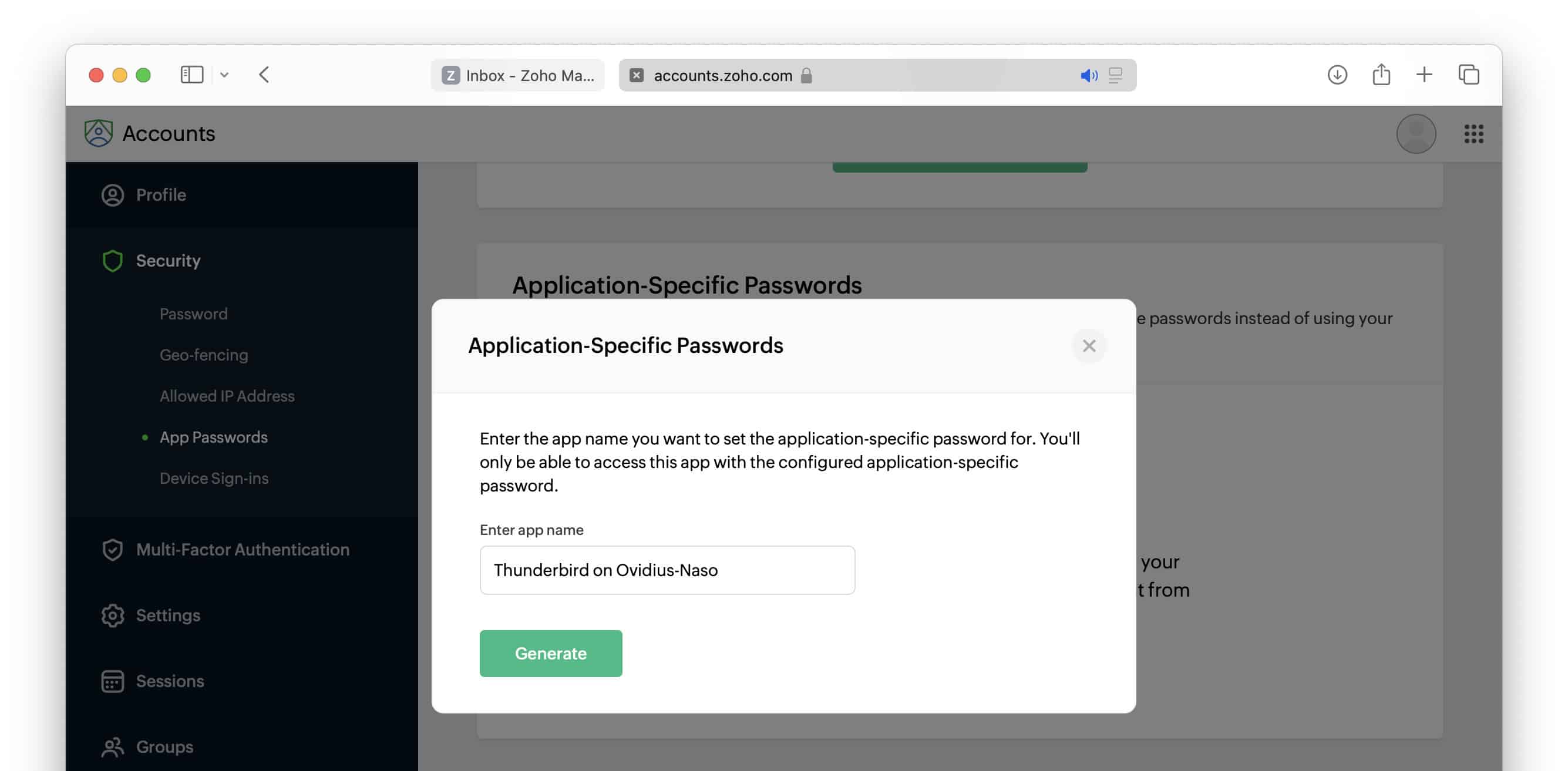Open the Reader view icon in address bar

point(1115,76)
